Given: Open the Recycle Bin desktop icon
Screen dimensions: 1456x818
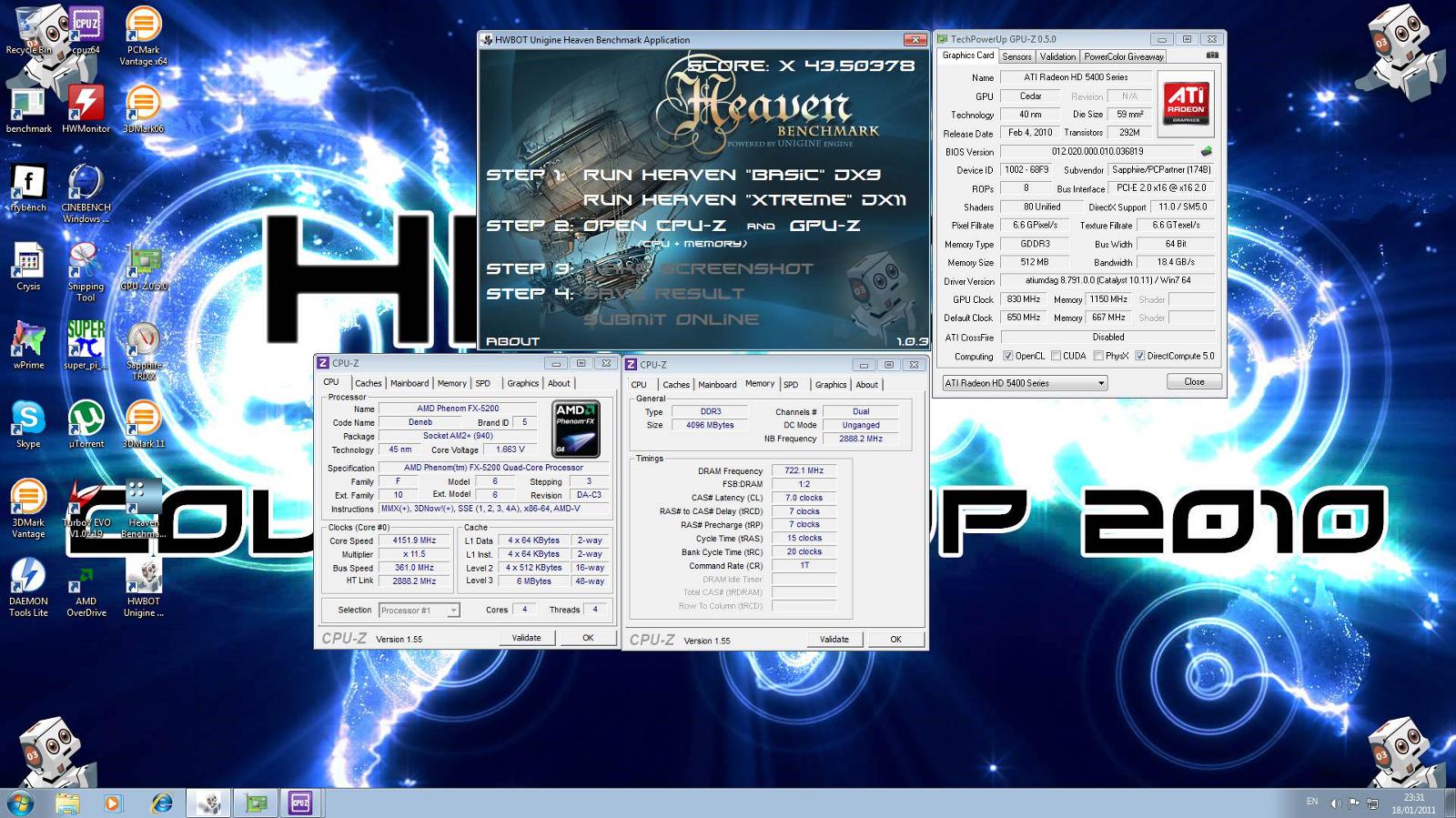Looking at the screenshot, I should (28, 31).
